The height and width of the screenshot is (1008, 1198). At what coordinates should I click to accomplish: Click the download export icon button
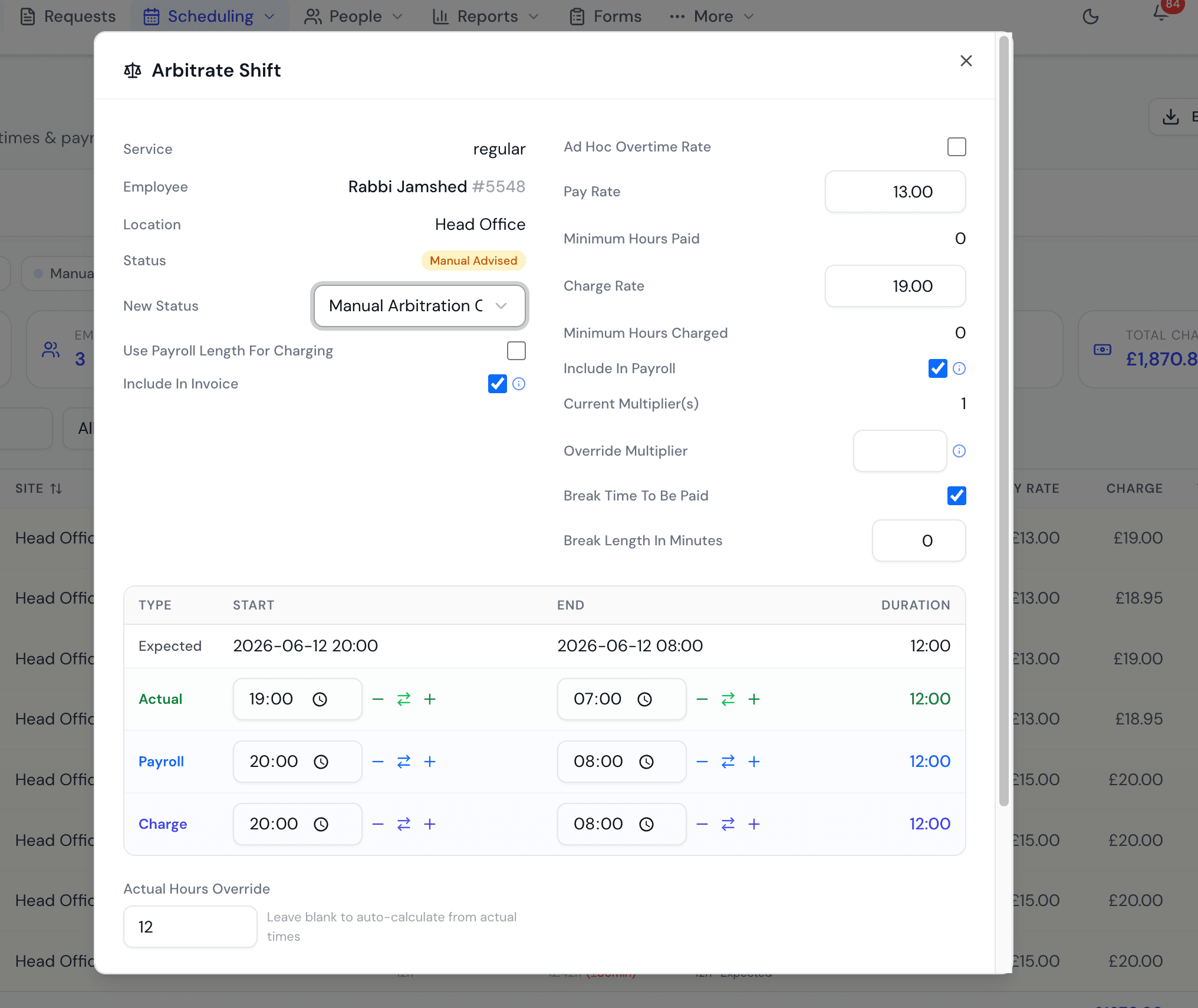point(1171,117)
